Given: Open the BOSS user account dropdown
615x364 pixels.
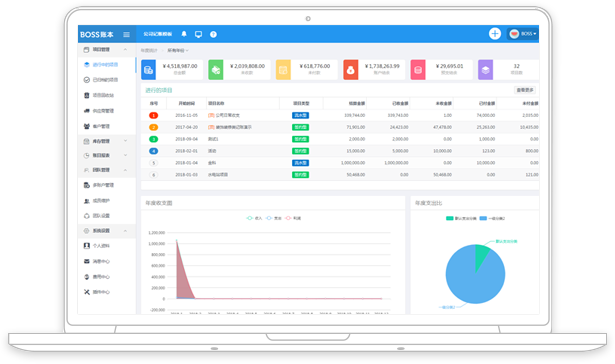Looking at the screenshot, I should click(523, 34).
